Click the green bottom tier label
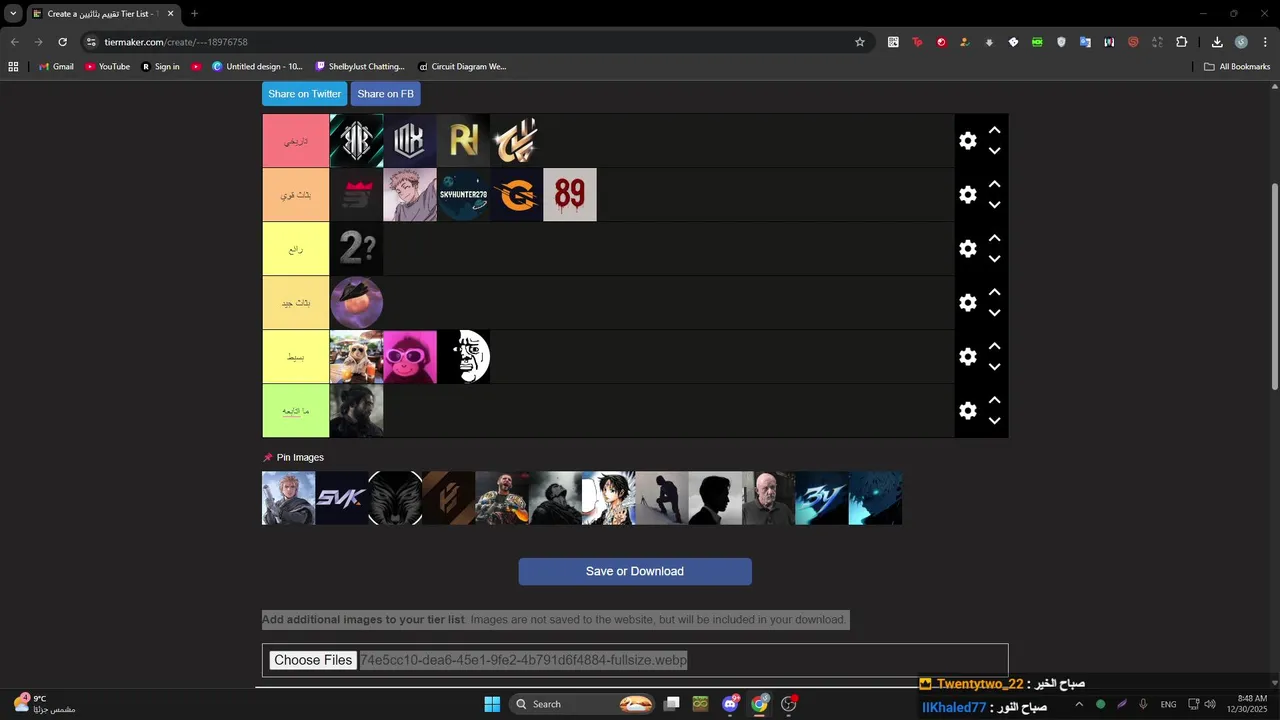The image size is (1280, 720). tap(296, 411)
